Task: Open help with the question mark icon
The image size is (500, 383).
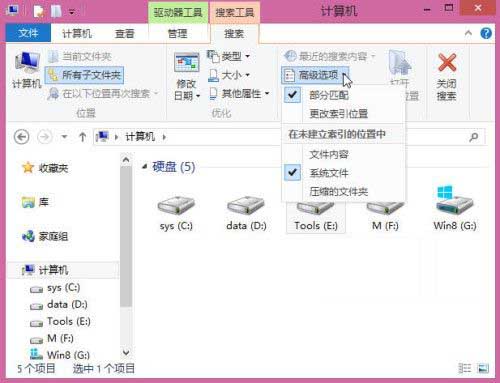Action: point(486,33)
